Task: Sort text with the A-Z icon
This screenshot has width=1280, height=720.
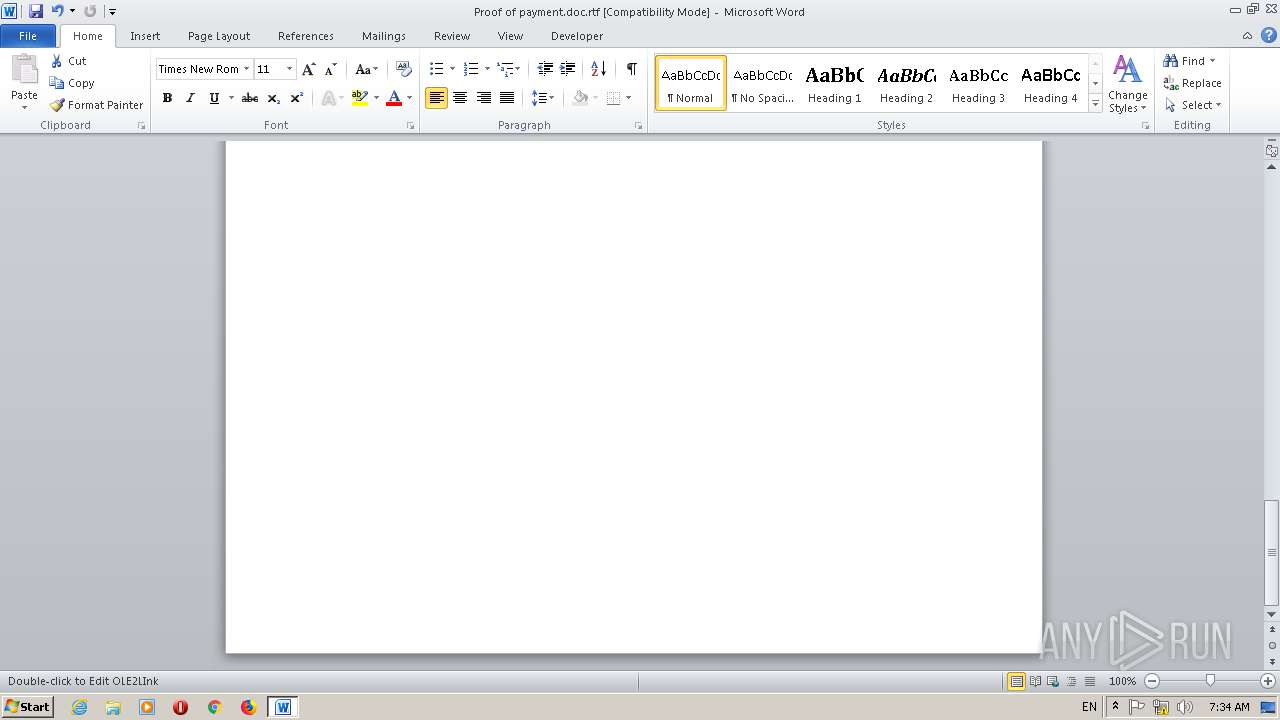Action: point(598,69)
